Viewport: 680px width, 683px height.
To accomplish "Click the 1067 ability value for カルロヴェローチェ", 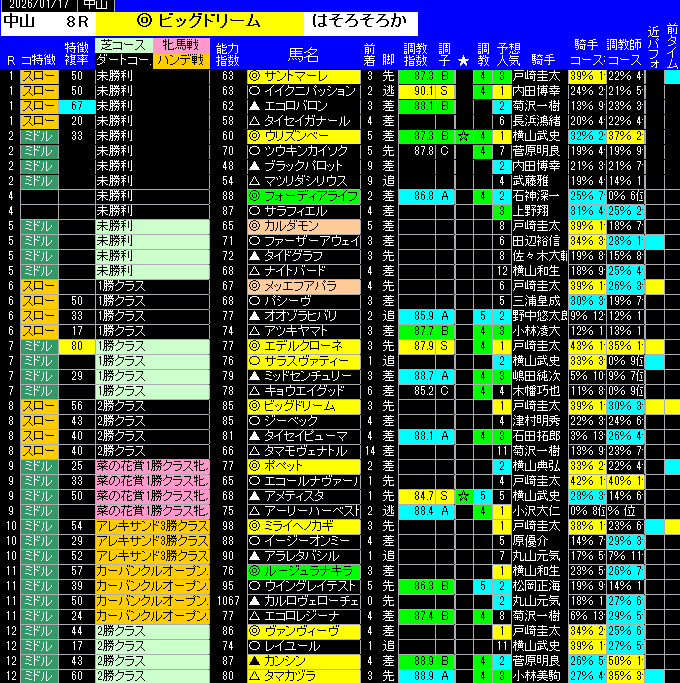I will [228, 600].
